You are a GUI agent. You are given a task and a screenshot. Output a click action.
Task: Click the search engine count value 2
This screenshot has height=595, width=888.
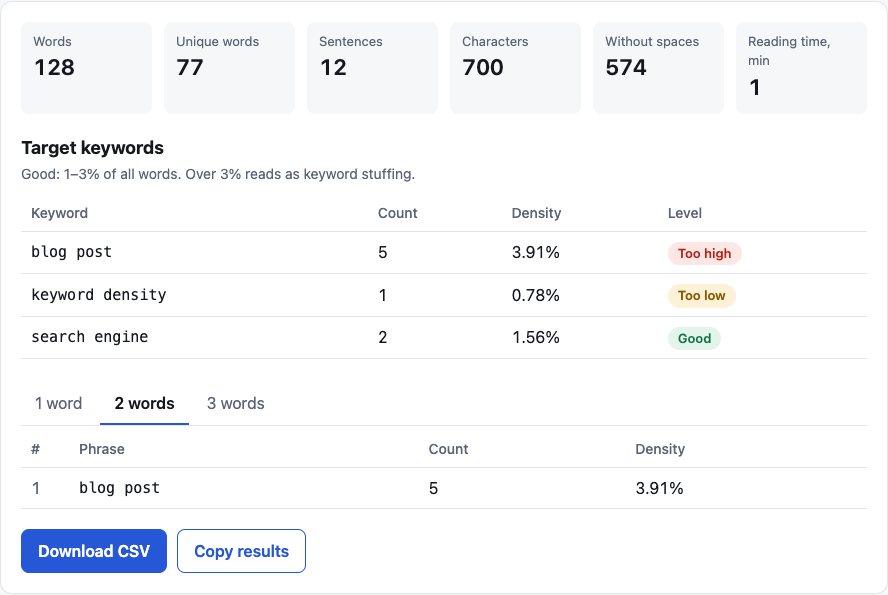[x=383, y=337]
